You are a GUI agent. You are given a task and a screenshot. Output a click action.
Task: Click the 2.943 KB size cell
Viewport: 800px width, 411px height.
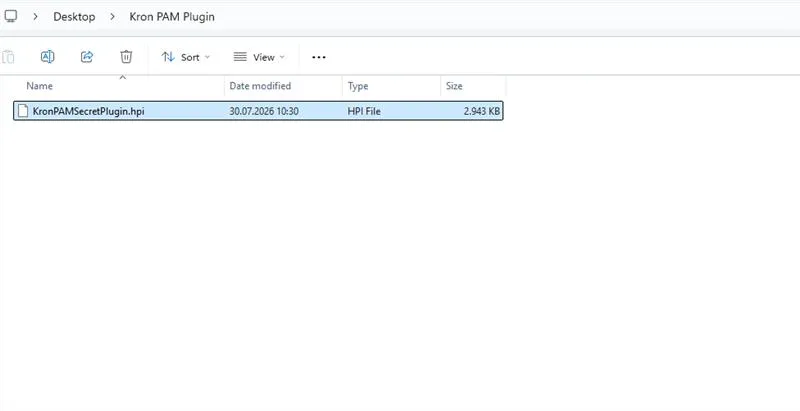click(x=482, y=111)
